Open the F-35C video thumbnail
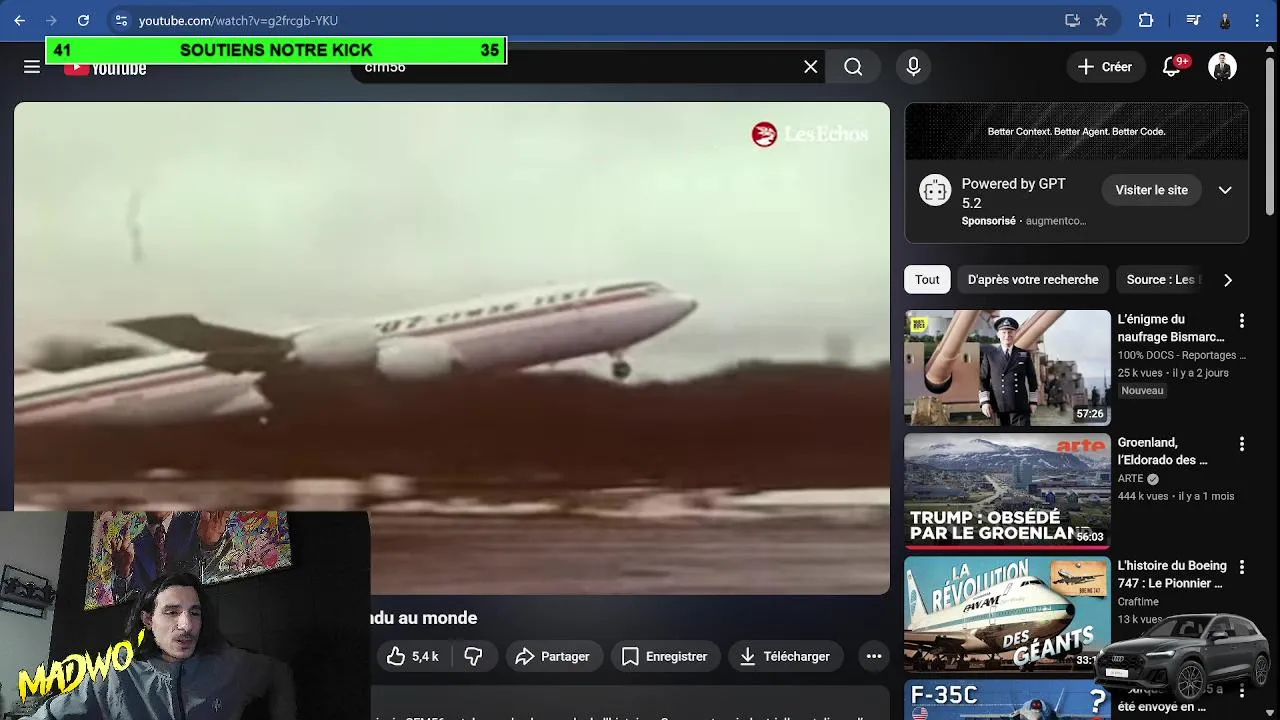This screenshot has width=1280, height=720. [x=1007, y=700]
